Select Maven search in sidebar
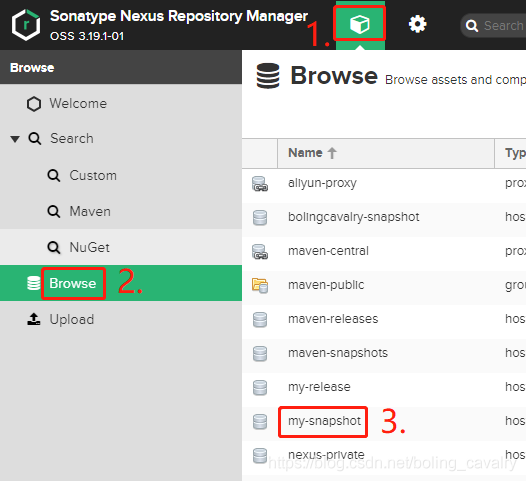526x481 pixels. pos(90,211)
